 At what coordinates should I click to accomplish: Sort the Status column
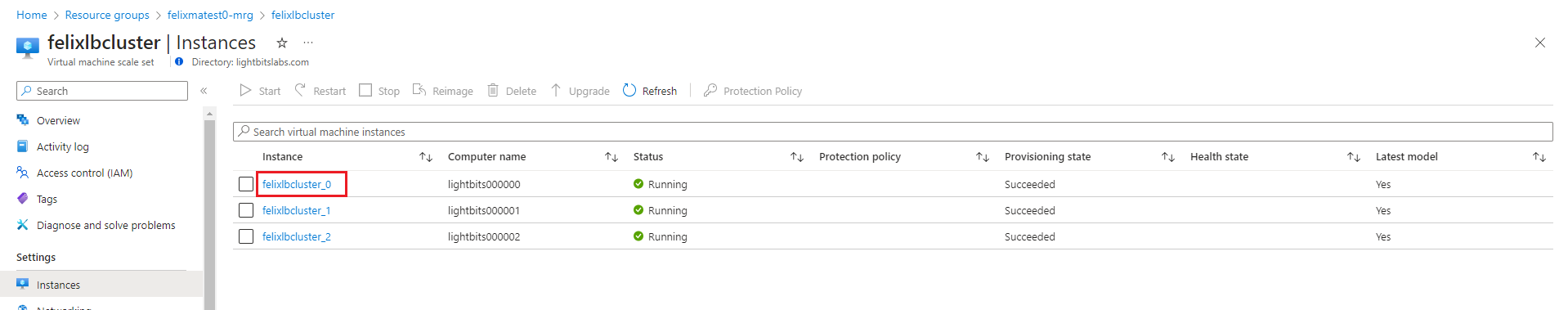coord(797,157)
